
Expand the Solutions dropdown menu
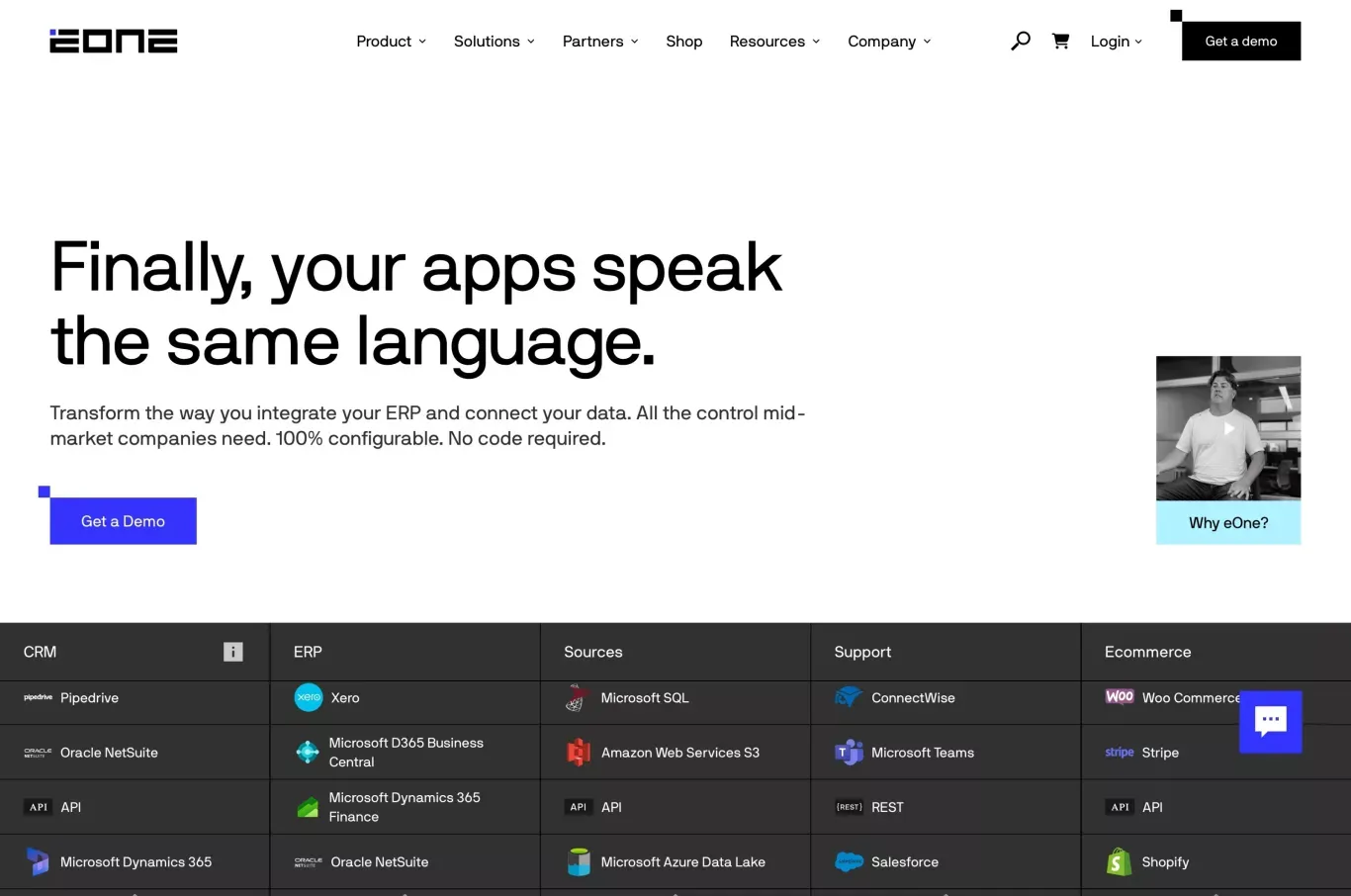pos(495,41)
